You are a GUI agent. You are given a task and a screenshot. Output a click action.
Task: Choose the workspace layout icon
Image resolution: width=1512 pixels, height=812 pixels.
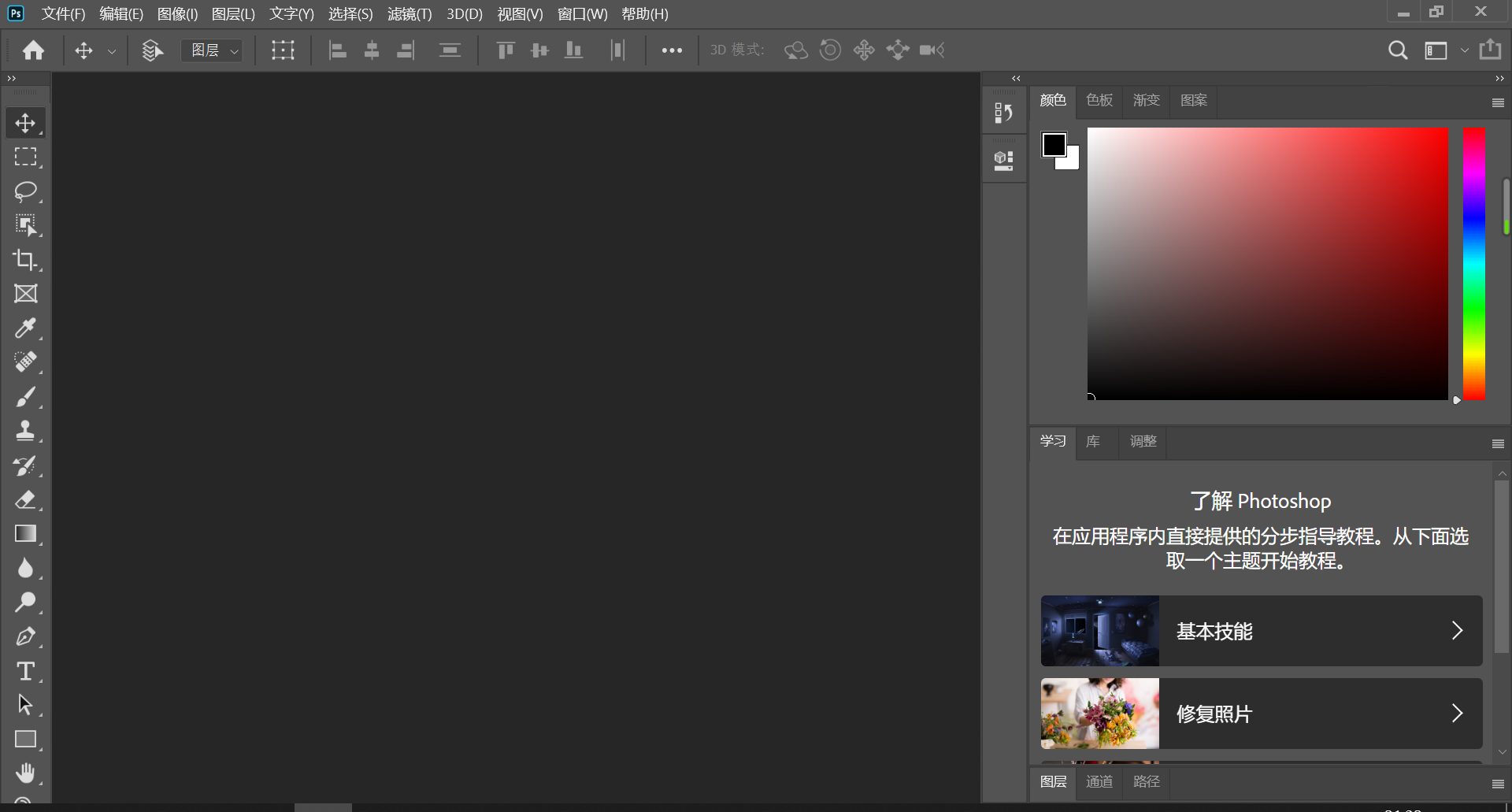[1436, 50]
